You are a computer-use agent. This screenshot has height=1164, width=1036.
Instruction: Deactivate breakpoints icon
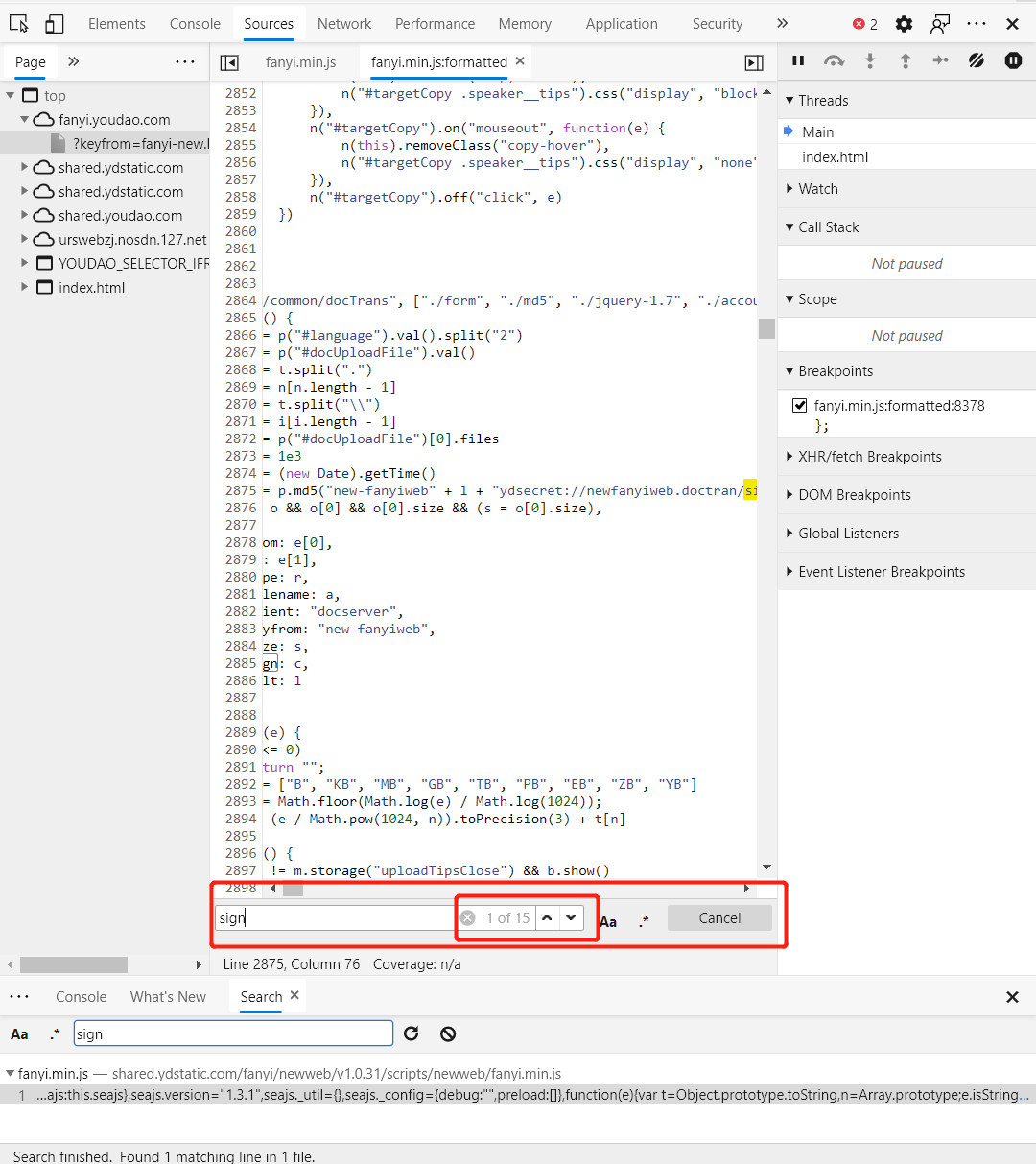pos(977,60)
